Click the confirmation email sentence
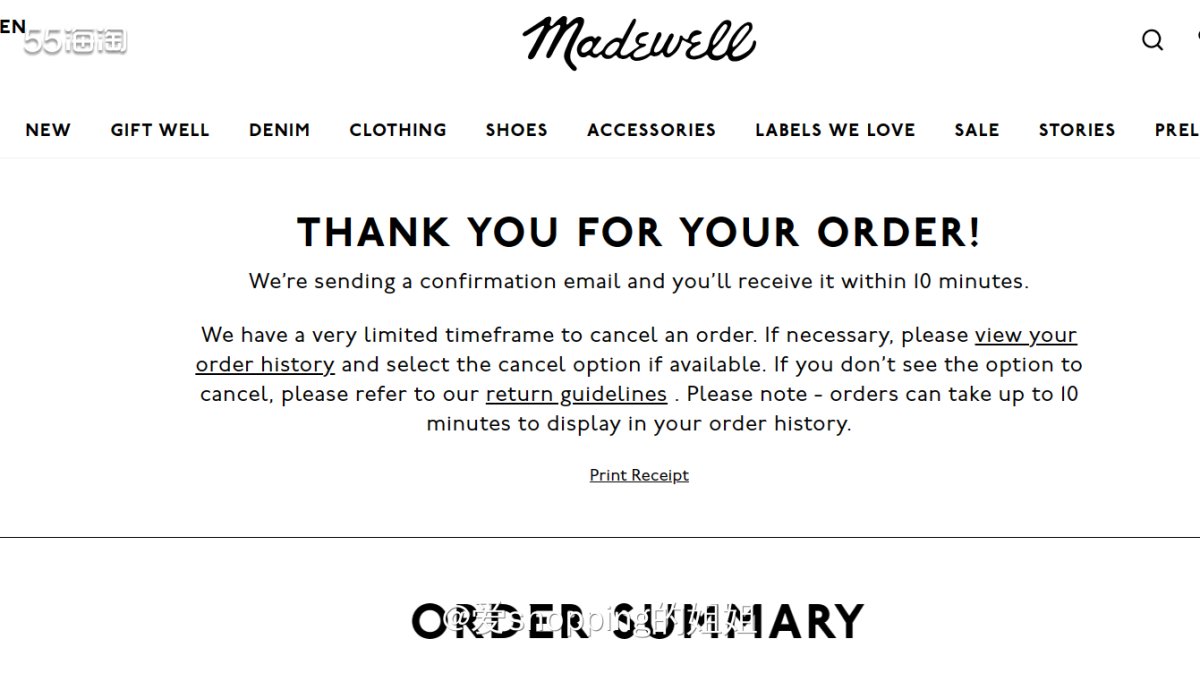 pos(639,281)
